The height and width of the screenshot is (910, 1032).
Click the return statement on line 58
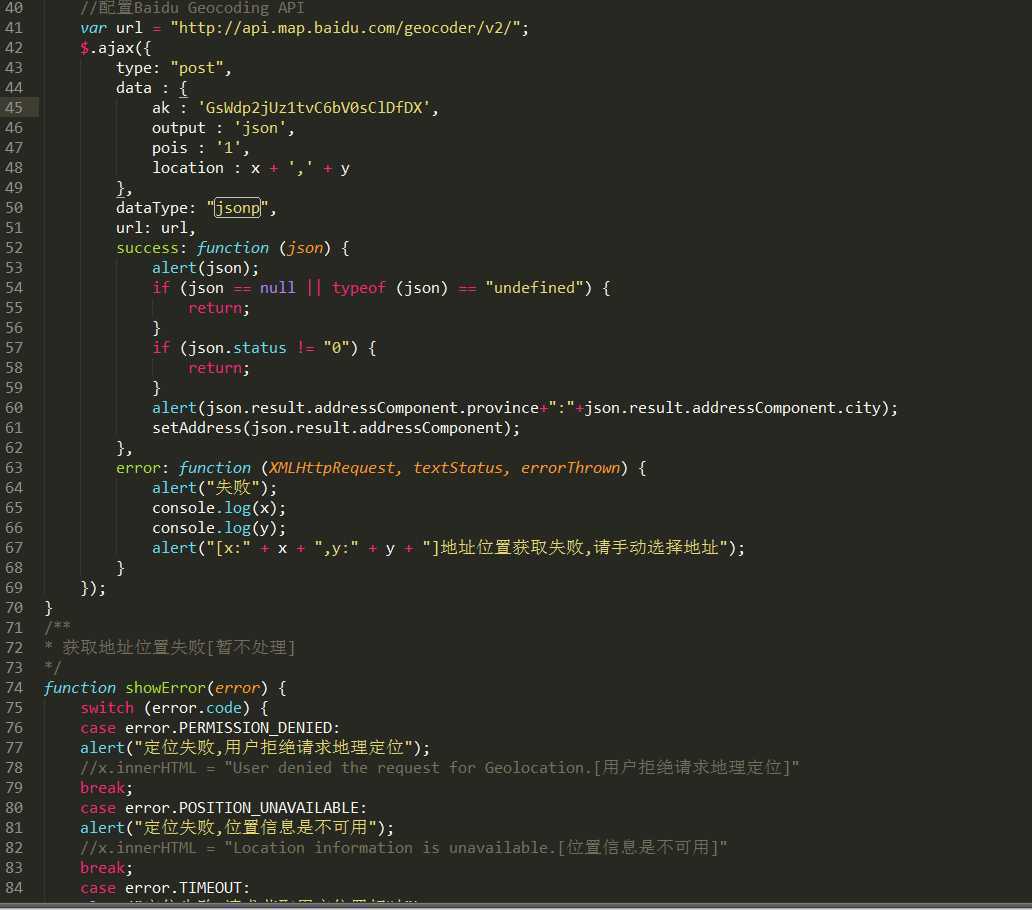pyautogui.click(x=219, y=368)
